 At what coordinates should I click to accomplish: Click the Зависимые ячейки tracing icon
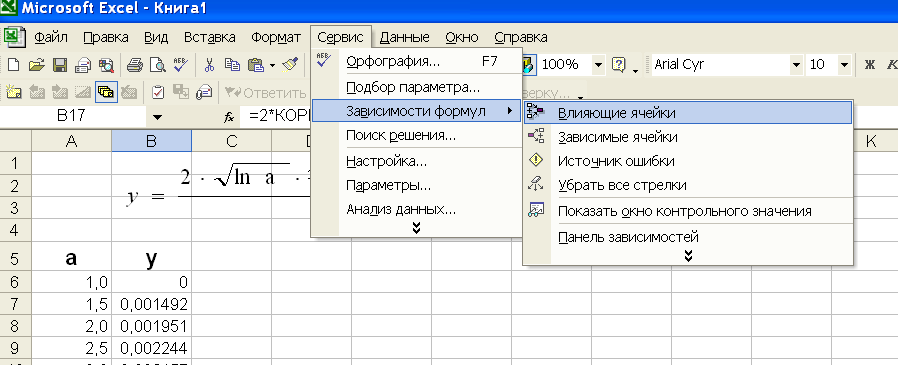pos(536,136)
